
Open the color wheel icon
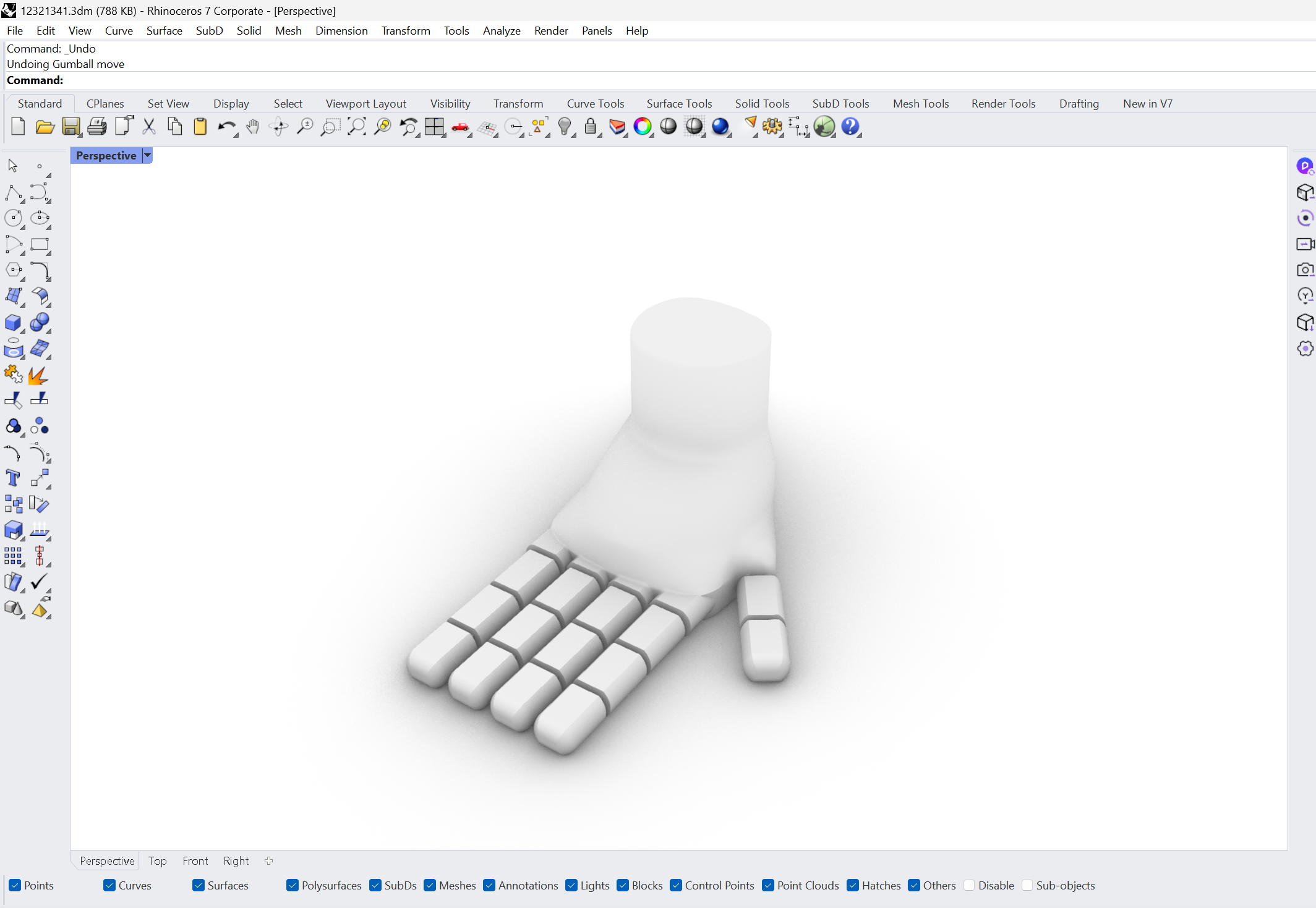coord(643,127)
